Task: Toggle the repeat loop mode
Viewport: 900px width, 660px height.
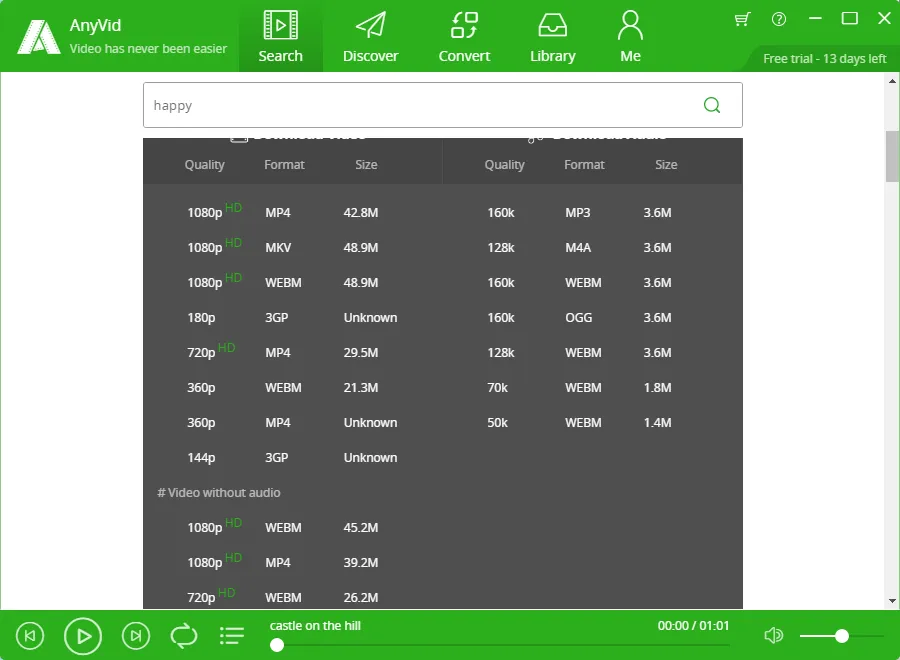Action: pos(184,636)
